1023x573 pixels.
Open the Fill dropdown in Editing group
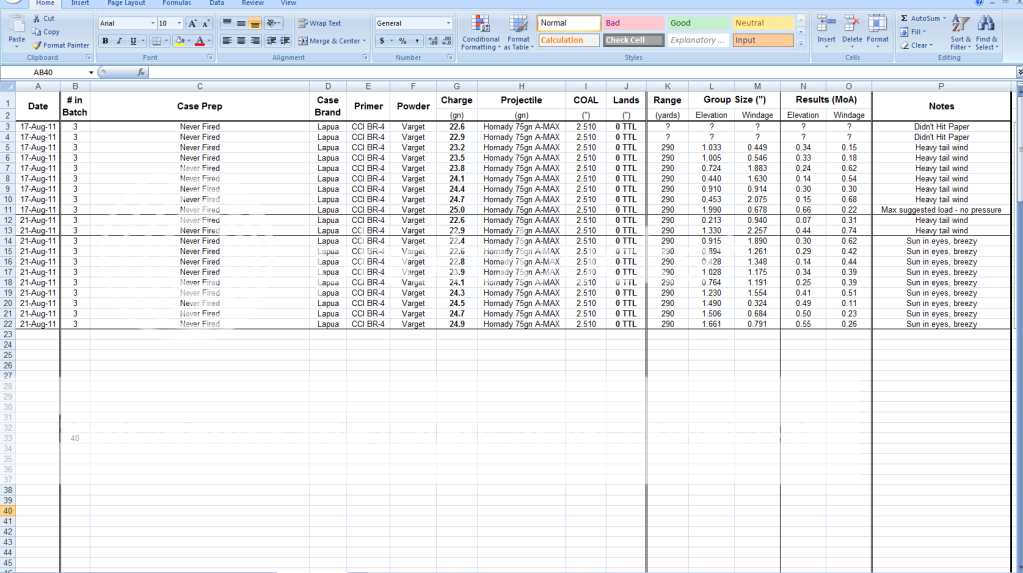[x=913, y=31]
